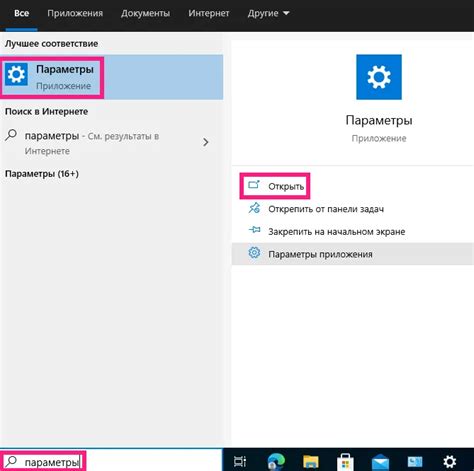474x471 pixels.
Task: Expand the Другие dropdown menu
Action: tap(268, 13)
